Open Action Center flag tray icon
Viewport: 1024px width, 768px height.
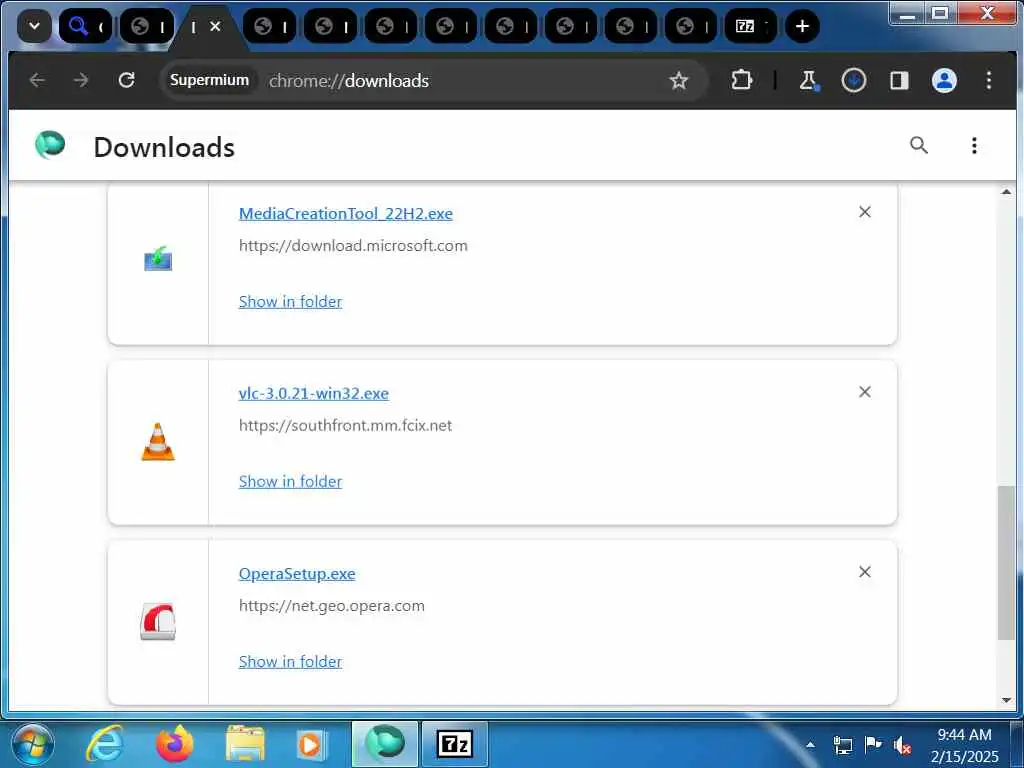click(x=872, y=744)
